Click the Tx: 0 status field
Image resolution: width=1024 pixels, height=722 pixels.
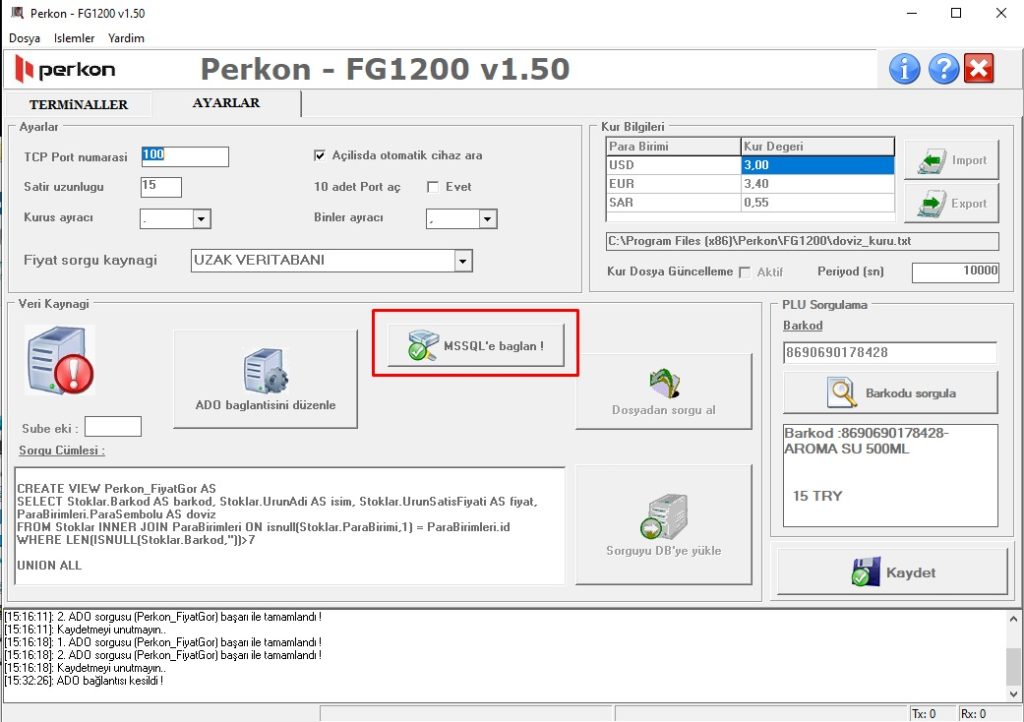click(933, 714)
